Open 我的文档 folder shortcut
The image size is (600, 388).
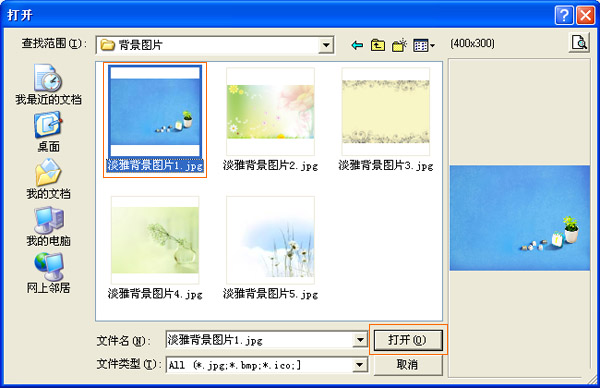pos(49,179)
